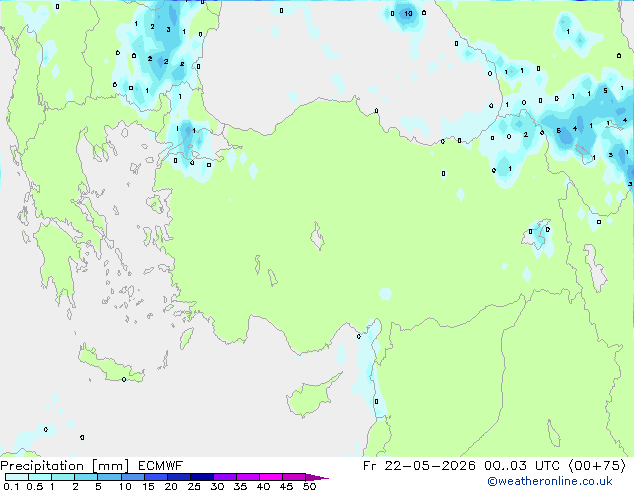The image size is (634, 490).
Task: Click the '15' legend scale label
Action: point(148,486)
